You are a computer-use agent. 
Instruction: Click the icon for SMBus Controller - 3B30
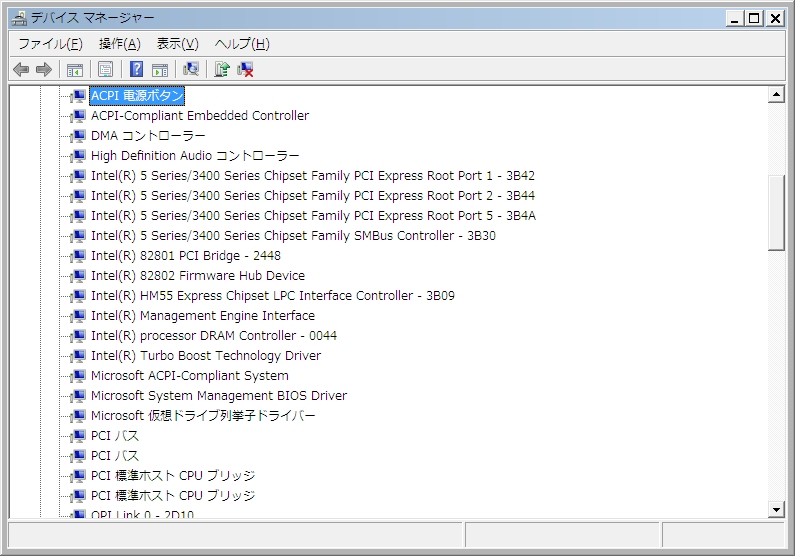point(79,236)
